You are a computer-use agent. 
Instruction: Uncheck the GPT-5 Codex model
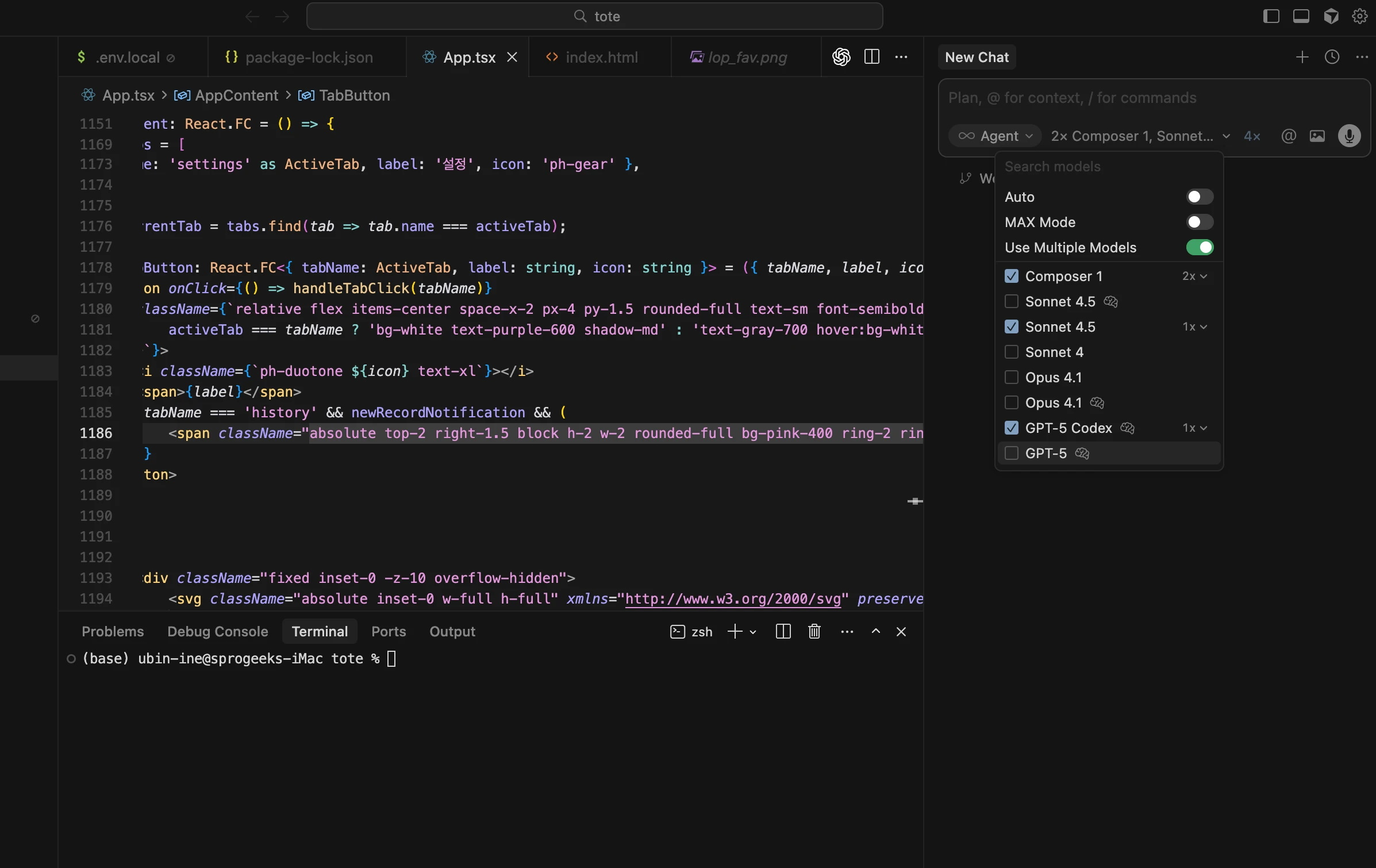coord(1011,428)
